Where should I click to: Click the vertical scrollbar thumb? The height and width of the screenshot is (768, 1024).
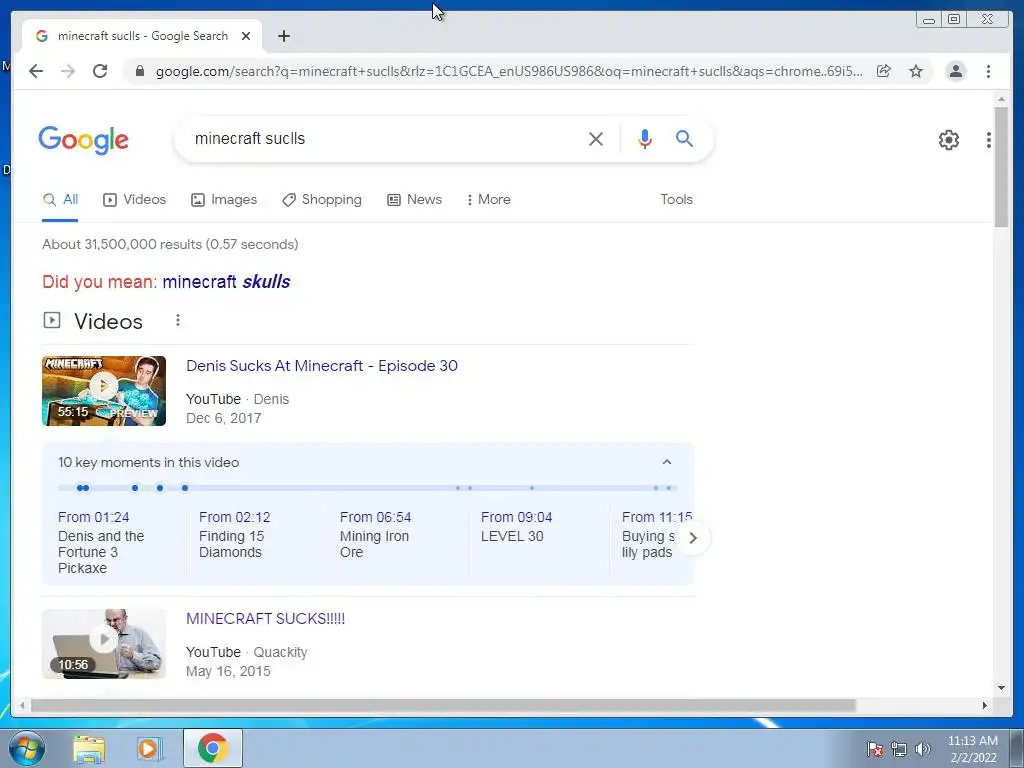pyautogui.click(x=1001, y=167)
